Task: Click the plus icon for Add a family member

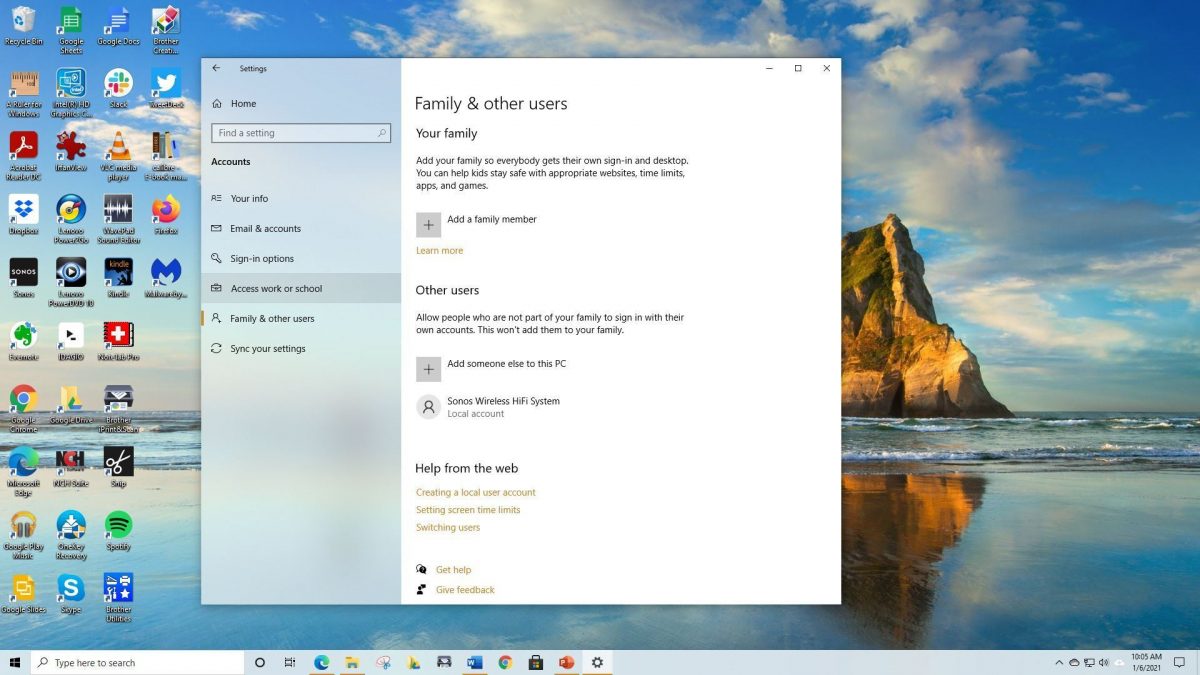Action: pyautogui.click(x=428, y=225)
